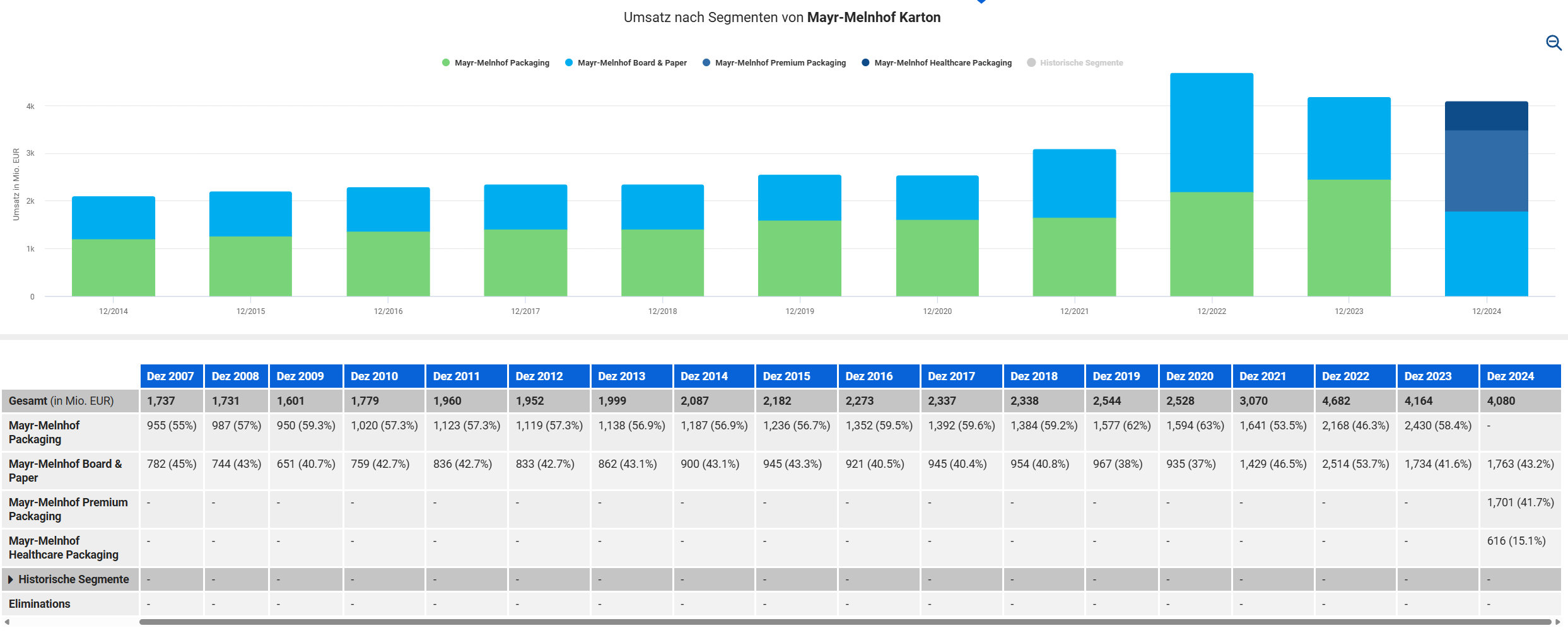
Task: Toggle Mayr-Melnhof Packaging legend series
Action: 496,63
